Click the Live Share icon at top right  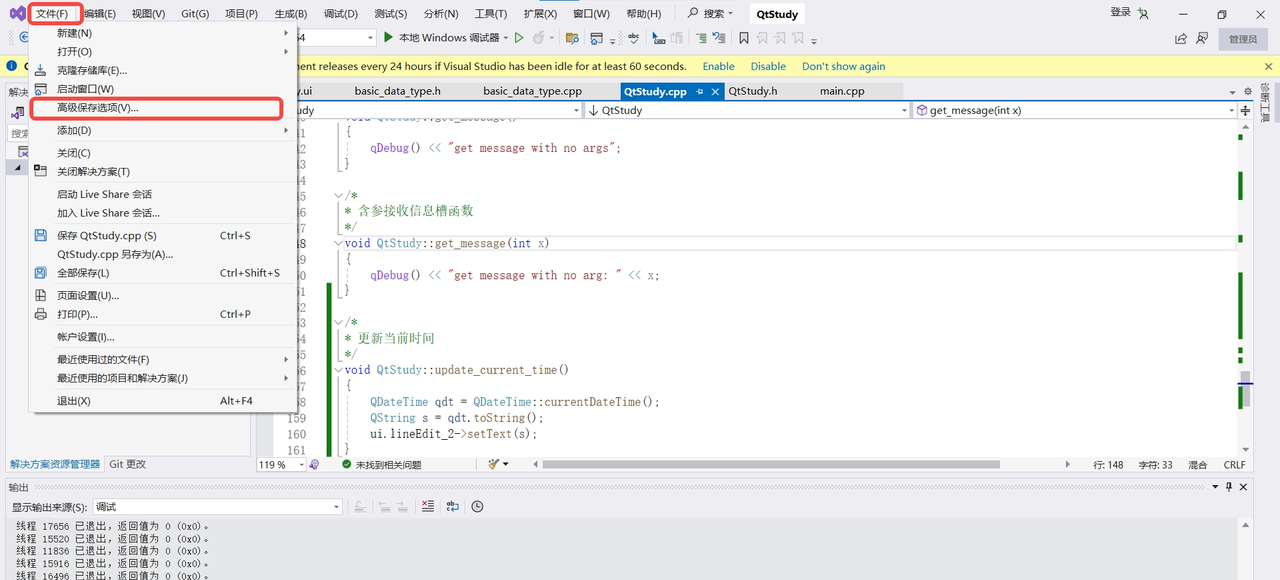1181,38
